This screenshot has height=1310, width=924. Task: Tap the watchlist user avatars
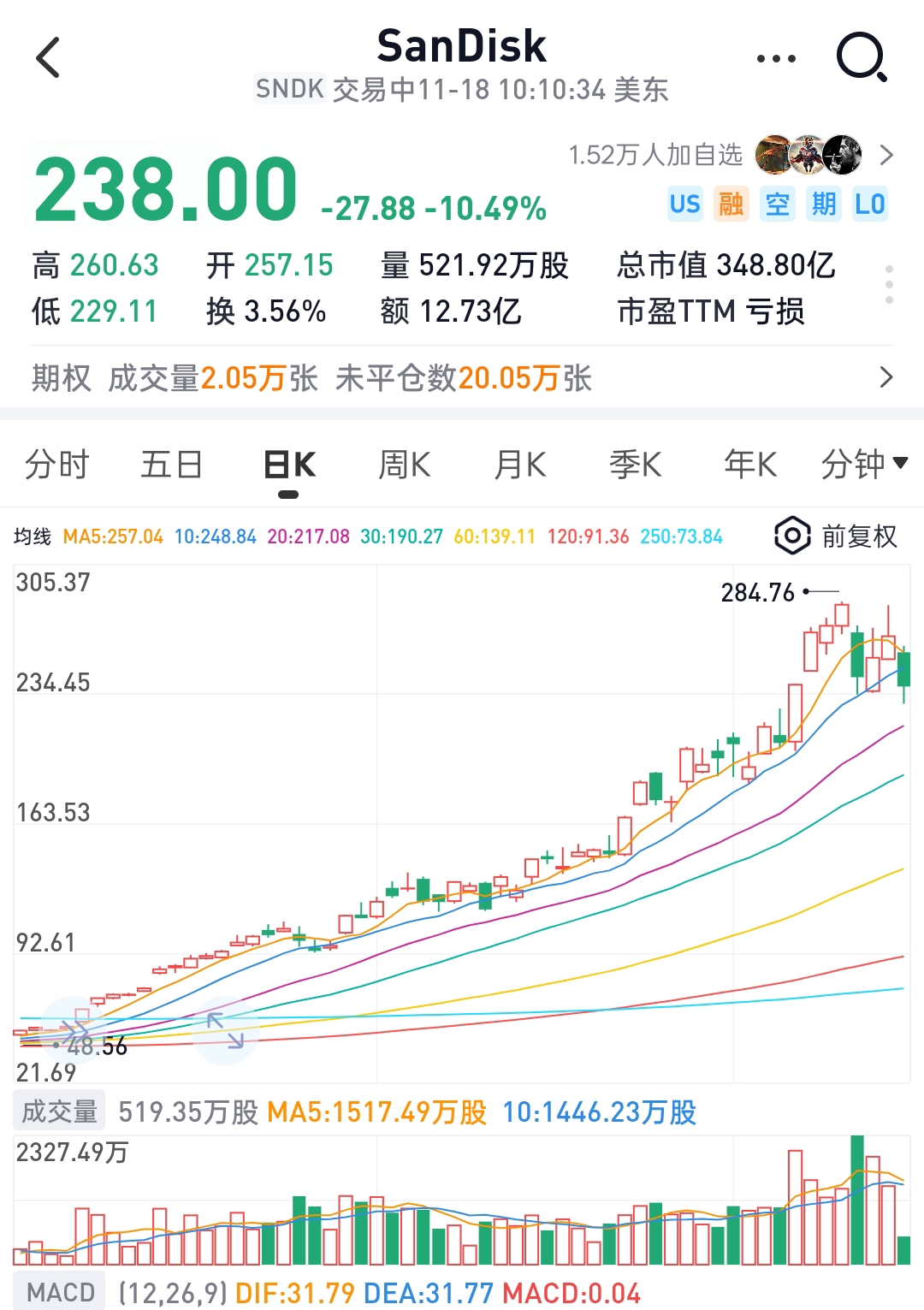(808, 154)
